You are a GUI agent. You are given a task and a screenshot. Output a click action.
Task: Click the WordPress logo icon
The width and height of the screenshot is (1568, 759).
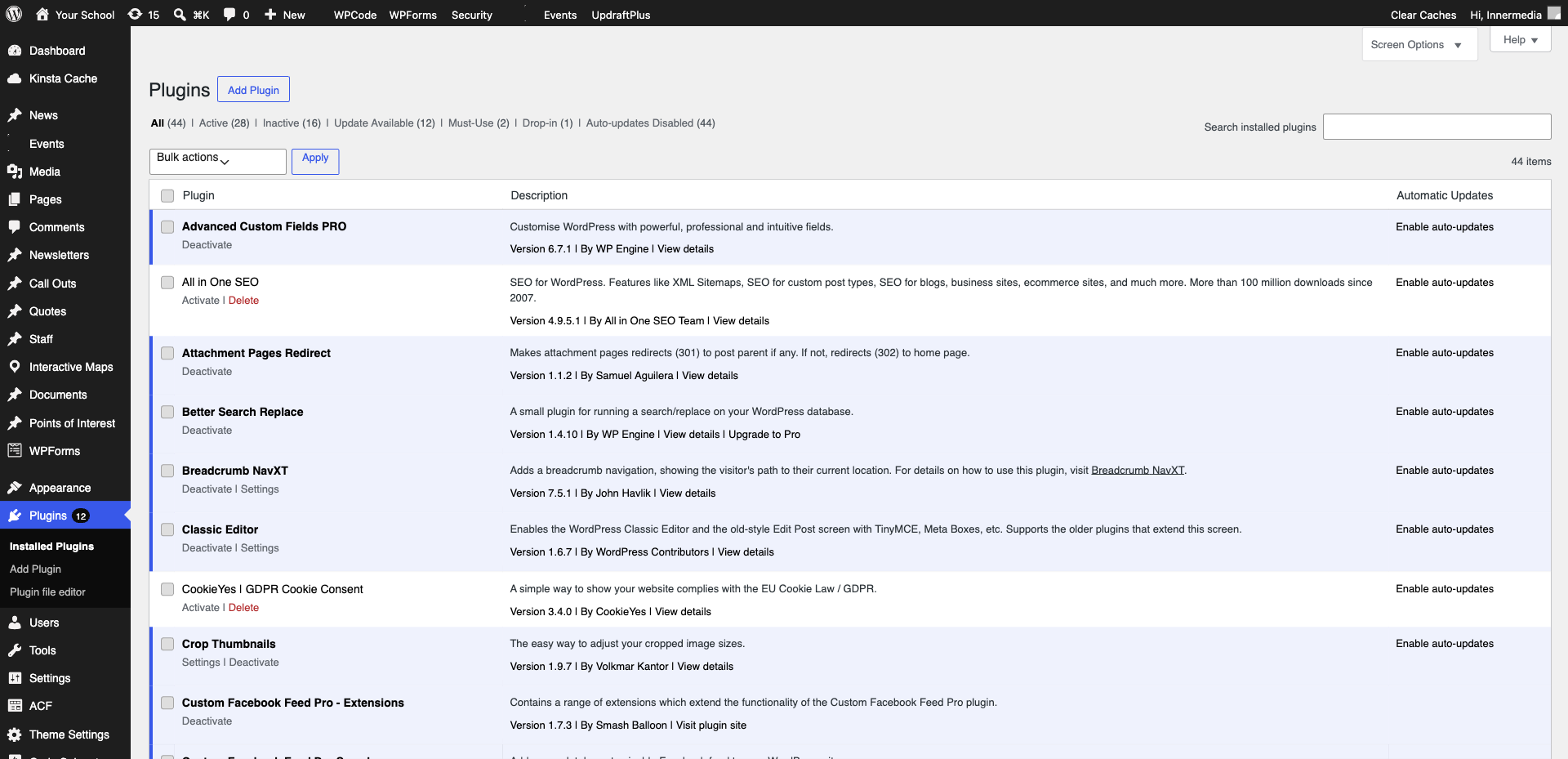tap(14, 14)
